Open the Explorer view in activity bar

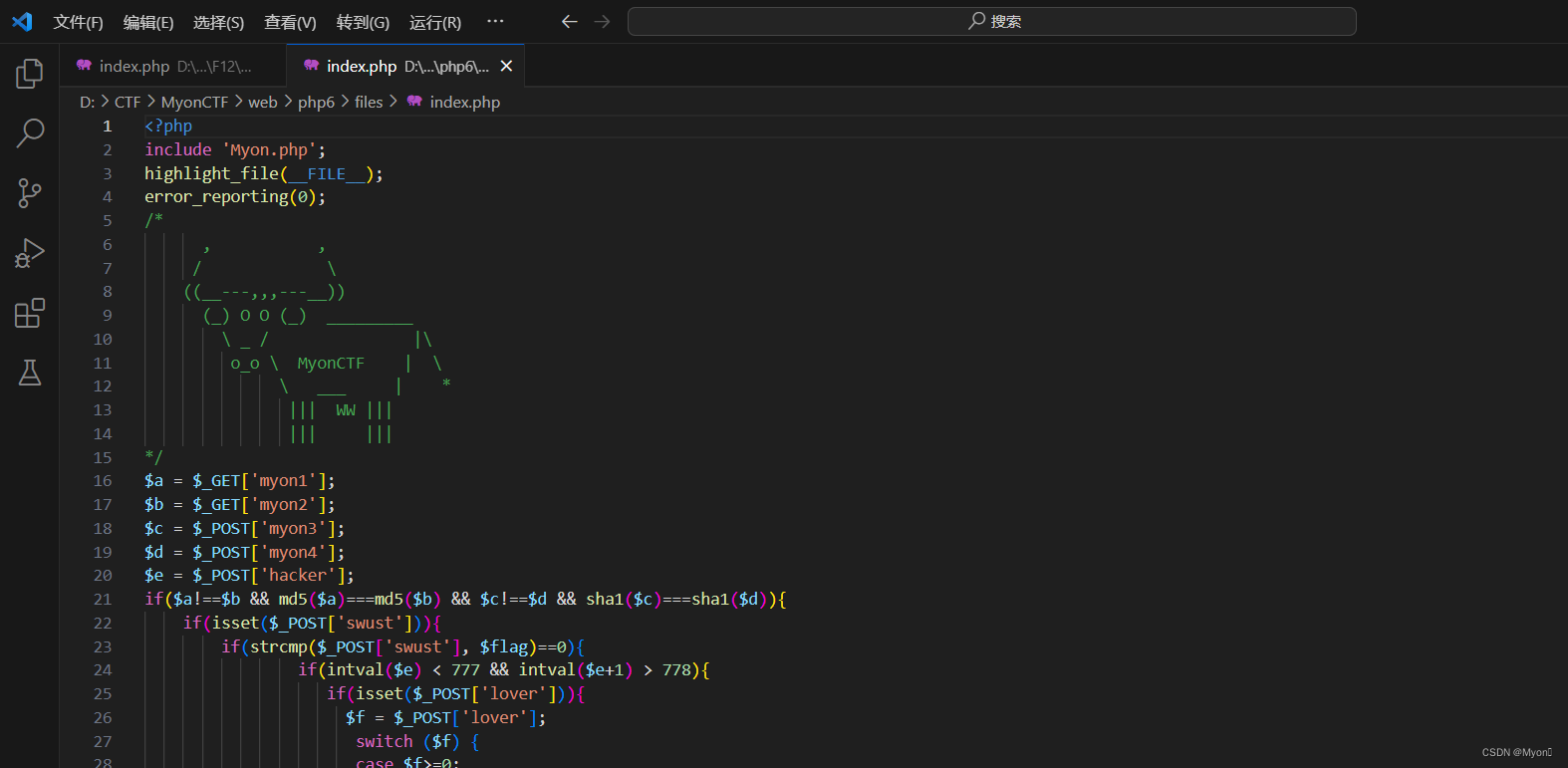click(x=30, y=73)
